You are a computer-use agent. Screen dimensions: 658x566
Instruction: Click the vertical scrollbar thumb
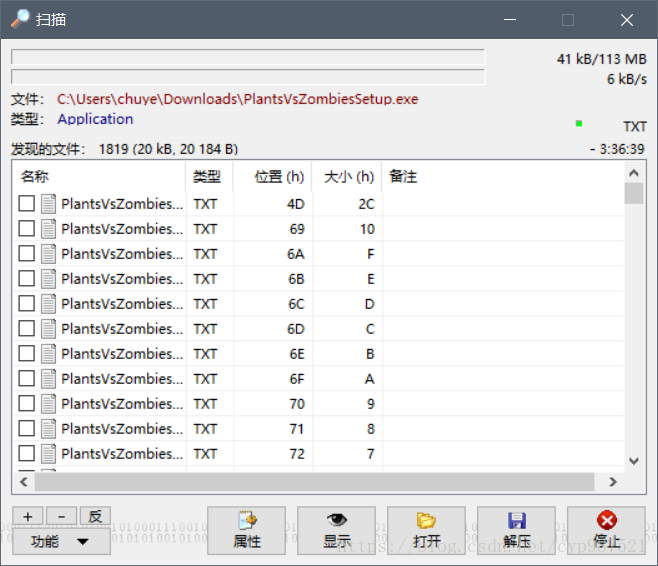tap(634, 193)
